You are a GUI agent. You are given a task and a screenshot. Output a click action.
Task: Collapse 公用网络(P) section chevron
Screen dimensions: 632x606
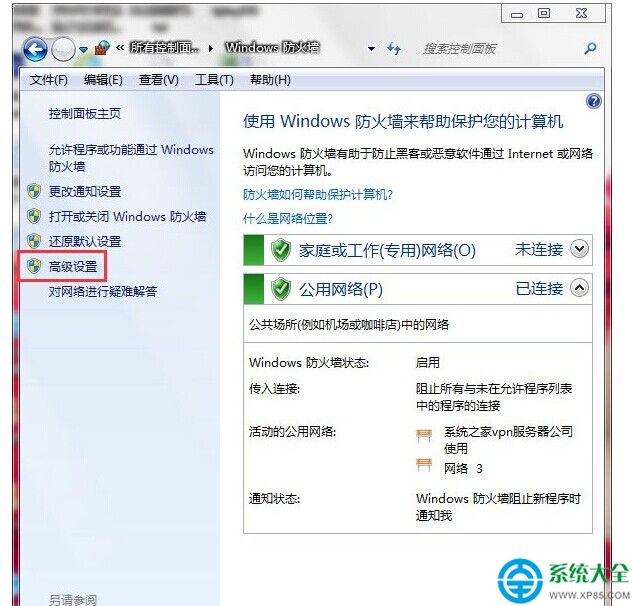click(579, 288)
